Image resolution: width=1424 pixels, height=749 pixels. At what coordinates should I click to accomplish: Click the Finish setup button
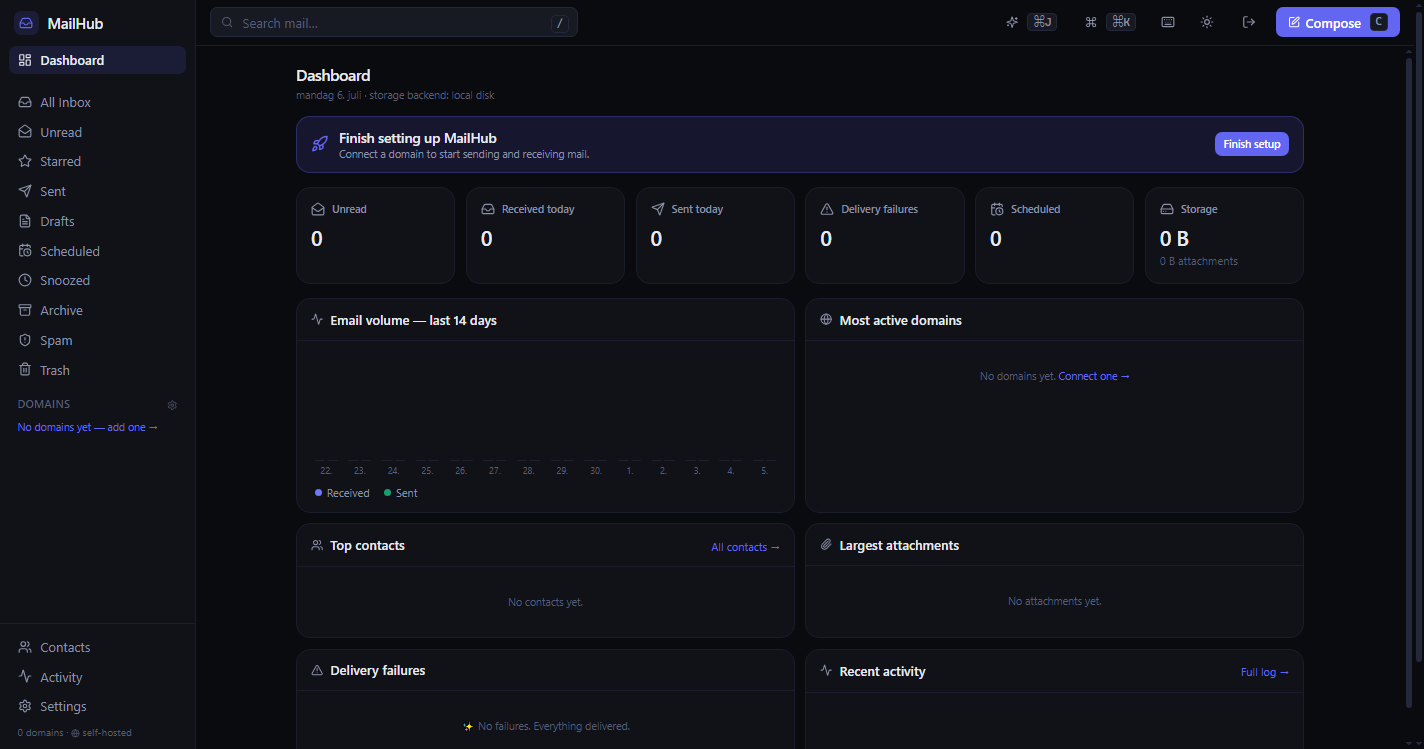coord(1252,144)
